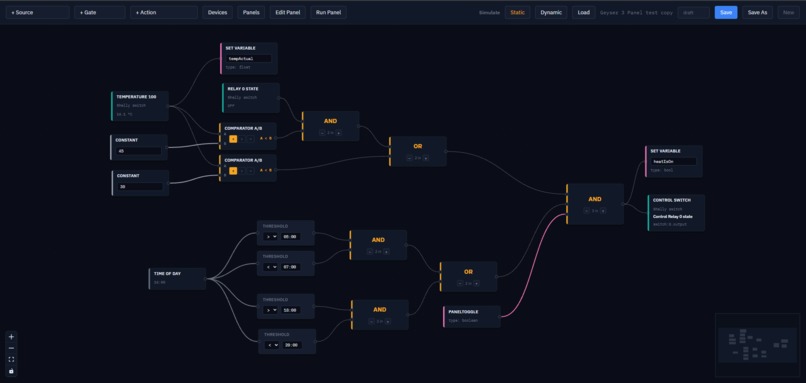Toggle highlighted operator in comparator wired to Constant 45
Viewport: 806px width, 383px height.
point(233,139)
